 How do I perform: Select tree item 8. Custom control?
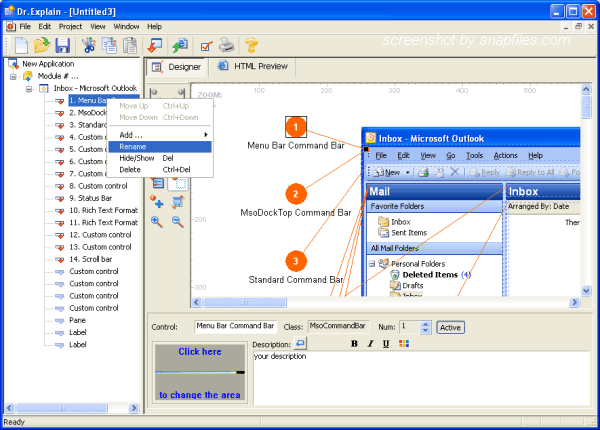(98, 186)
